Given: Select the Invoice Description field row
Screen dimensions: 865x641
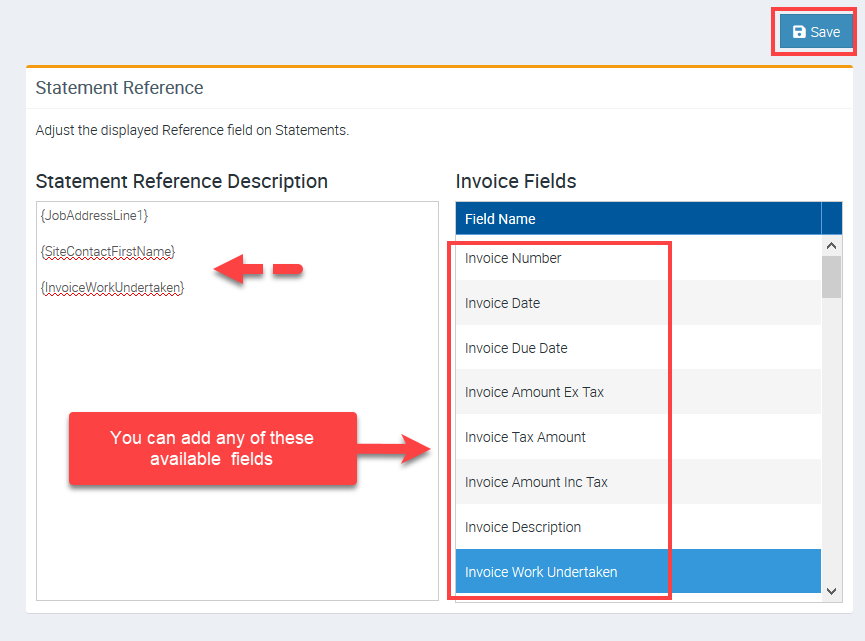Looking at the screenshot, I should coord(523,527).
